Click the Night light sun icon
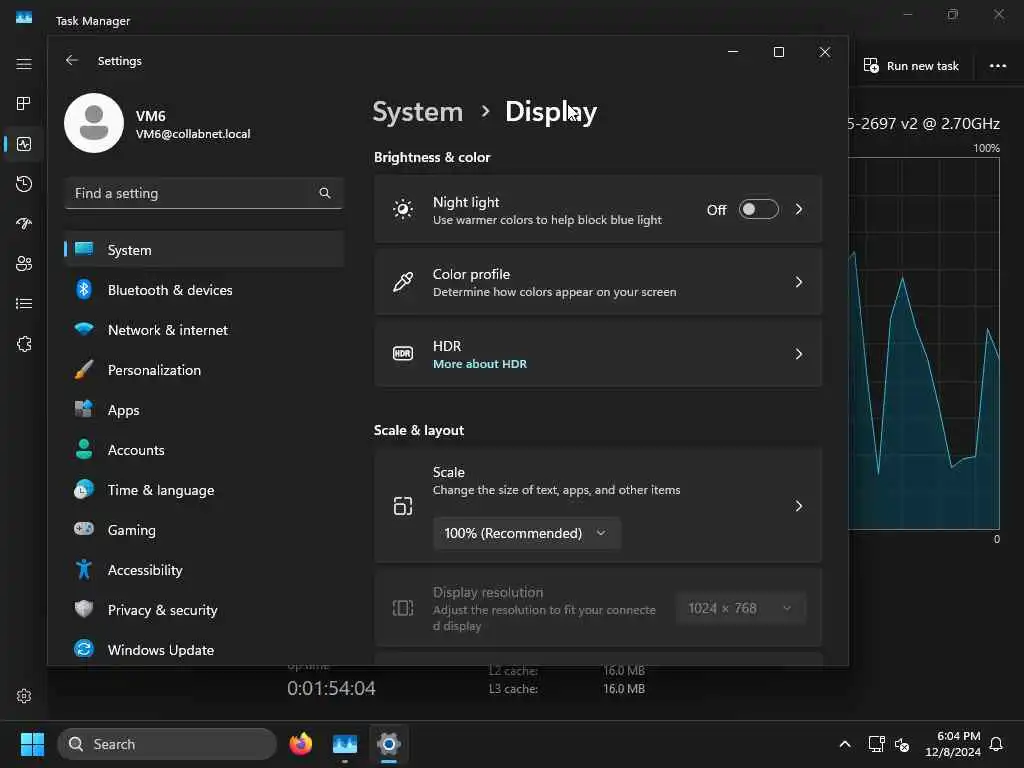Viewport: 1024px width, 768px height. coord(403,209)
